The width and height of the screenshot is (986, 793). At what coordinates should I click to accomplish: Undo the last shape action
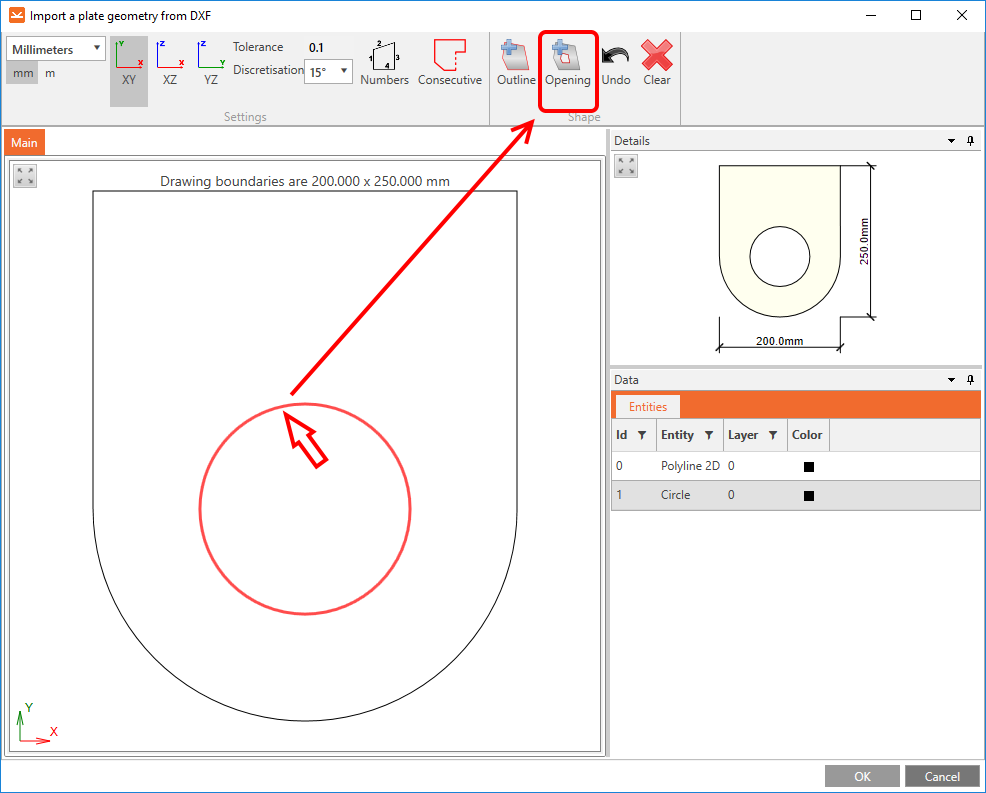click(615, 63)
